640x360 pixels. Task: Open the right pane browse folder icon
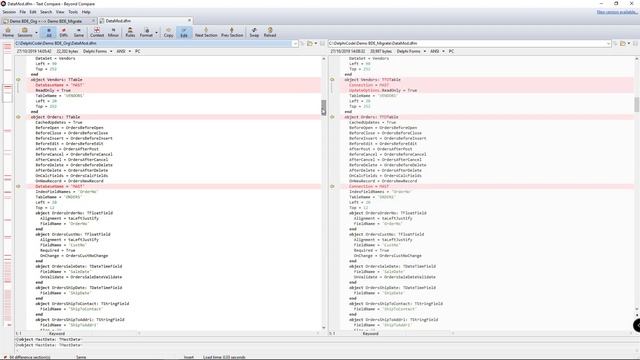coord(623,43)
